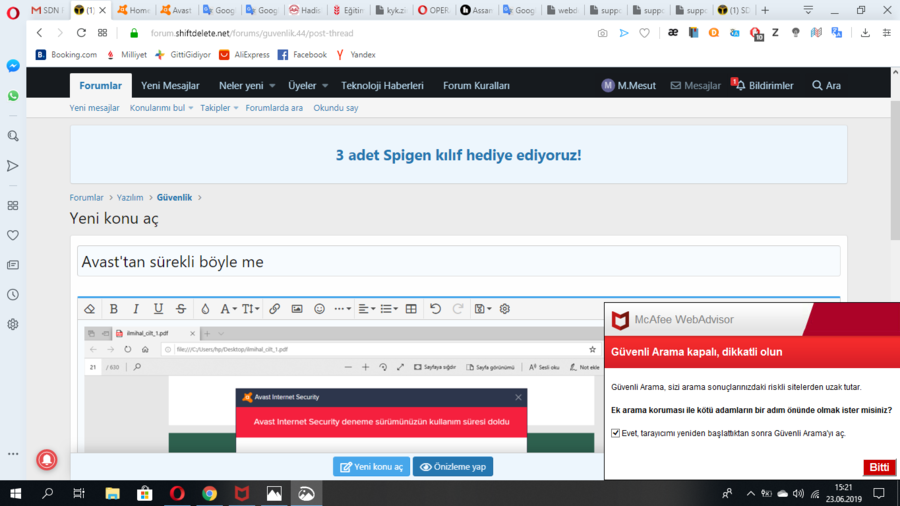This screenshot has height=506, width=900.
Task: Click the insert link icon
Action: 275,309
